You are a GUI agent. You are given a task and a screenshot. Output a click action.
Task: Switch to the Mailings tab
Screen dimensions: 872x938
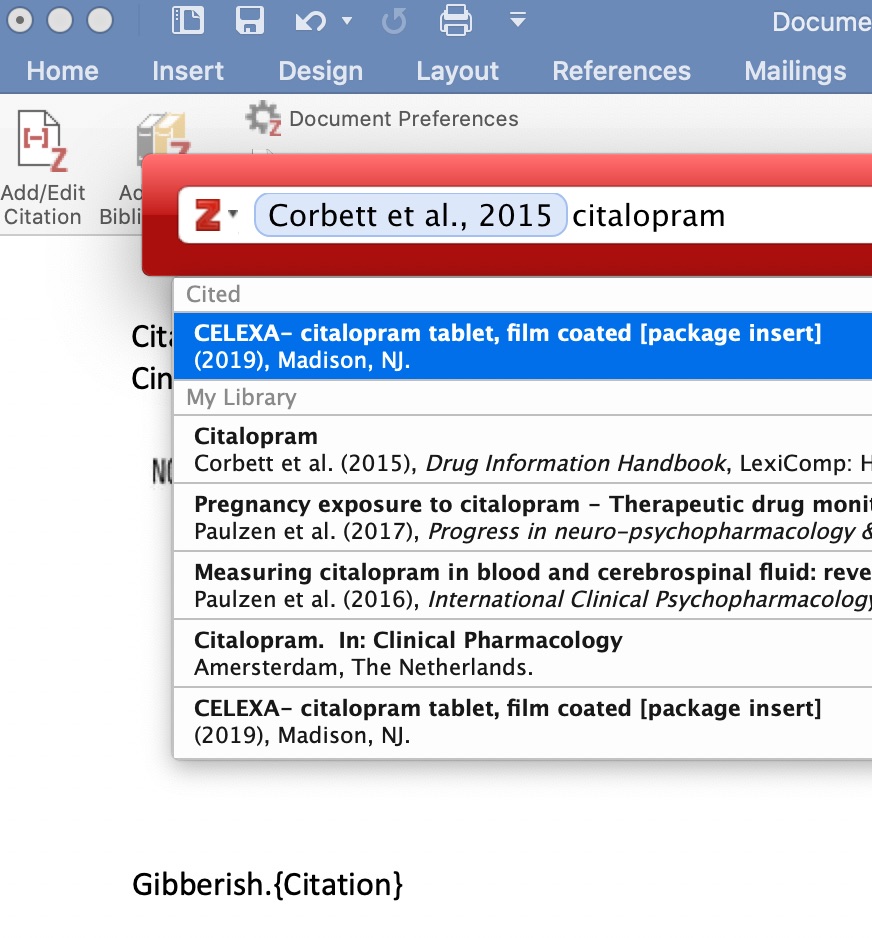pyautogui.click(x=795, y=71)
